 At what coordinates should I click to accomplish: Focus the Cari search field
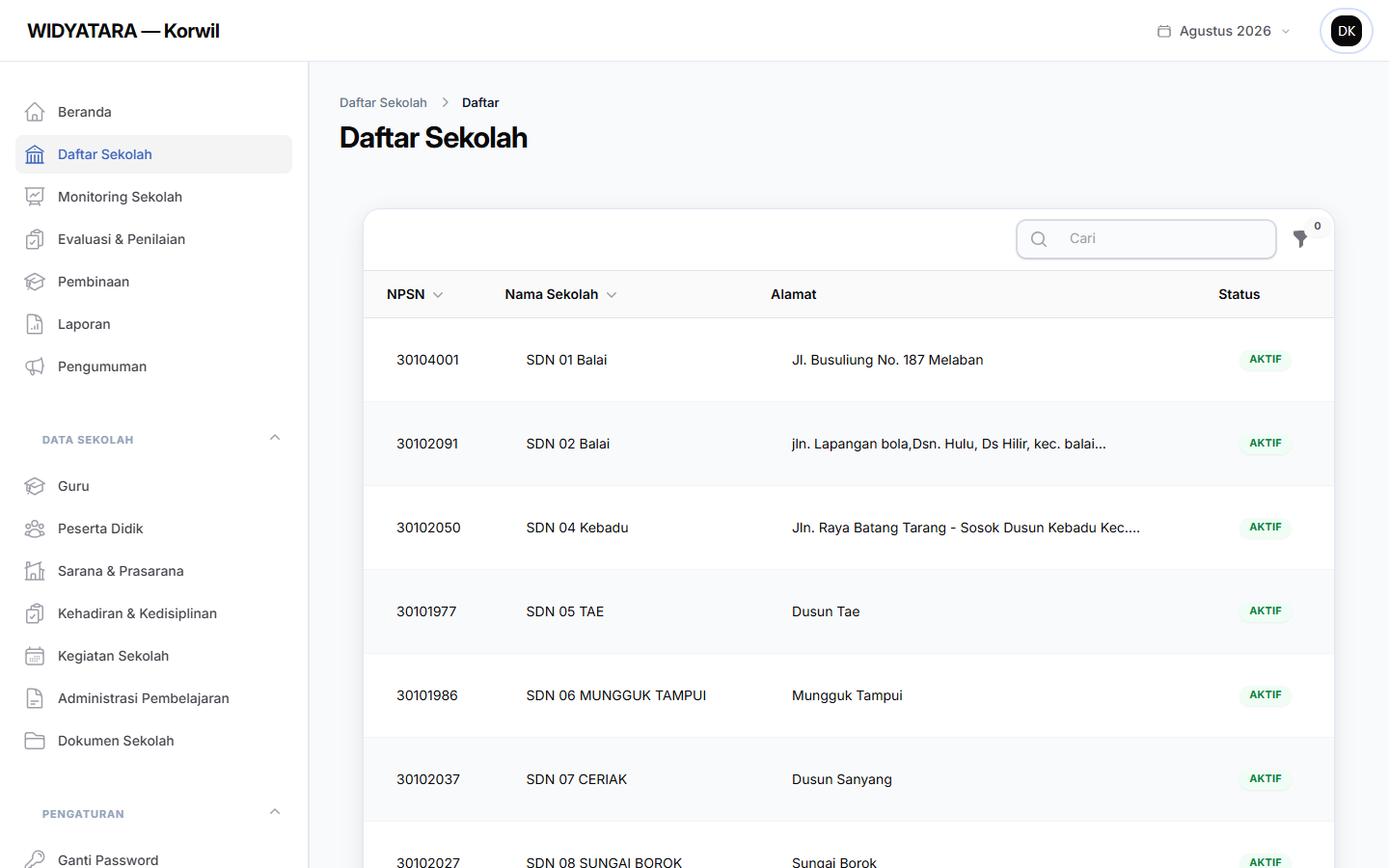[x=1146, y=239]
